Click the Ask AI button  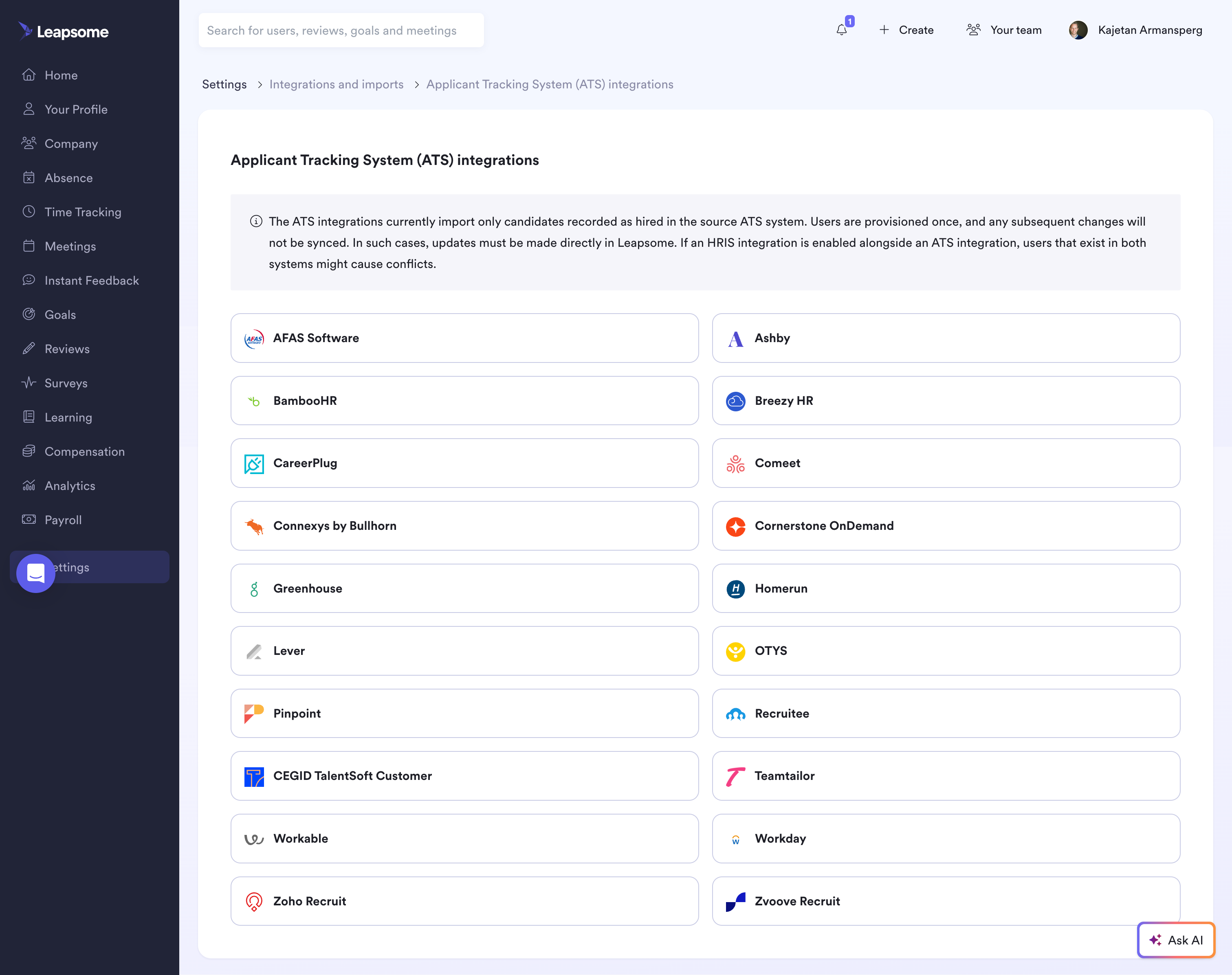click(1175, 940)
